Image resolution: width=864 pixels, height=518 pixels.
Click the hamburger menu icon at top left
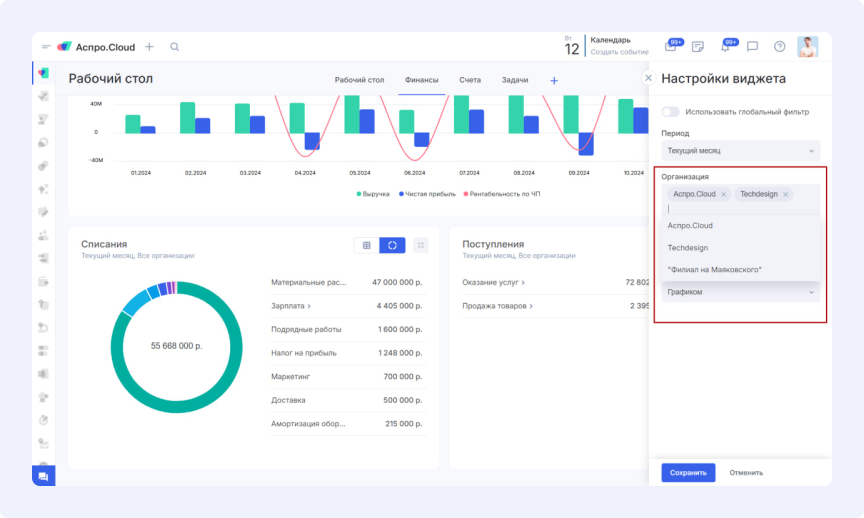[46, 47]
